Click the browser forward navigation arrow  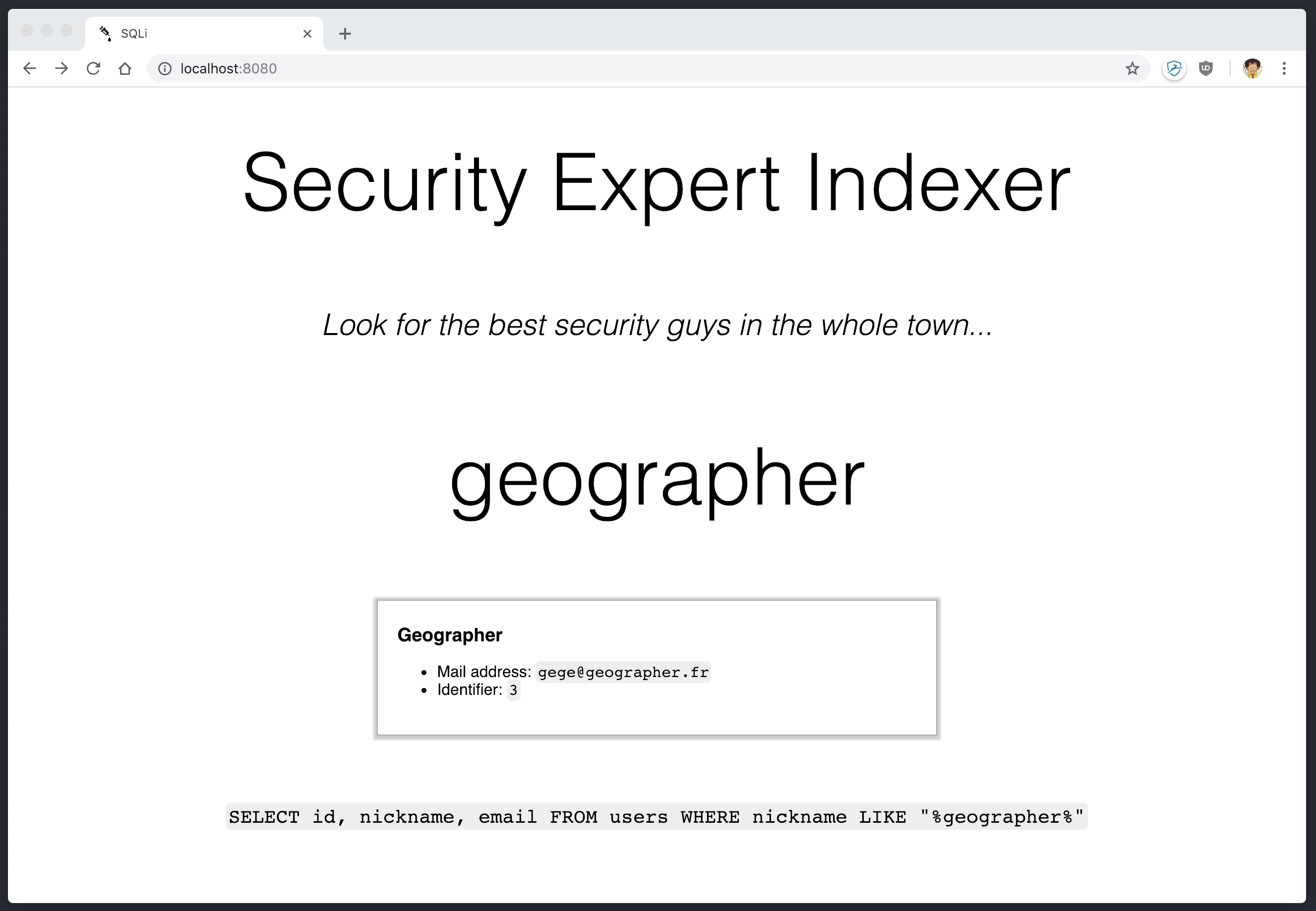tap(63, 68)
